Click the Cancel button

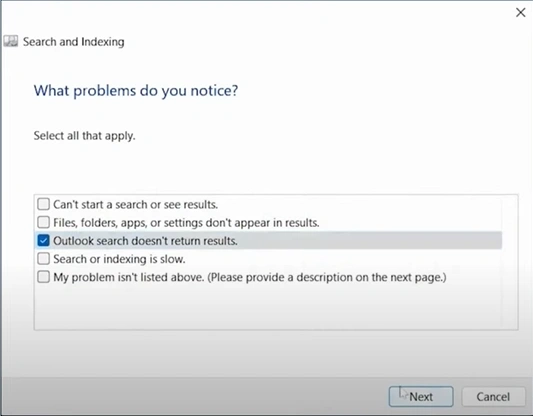click(493, 397)
